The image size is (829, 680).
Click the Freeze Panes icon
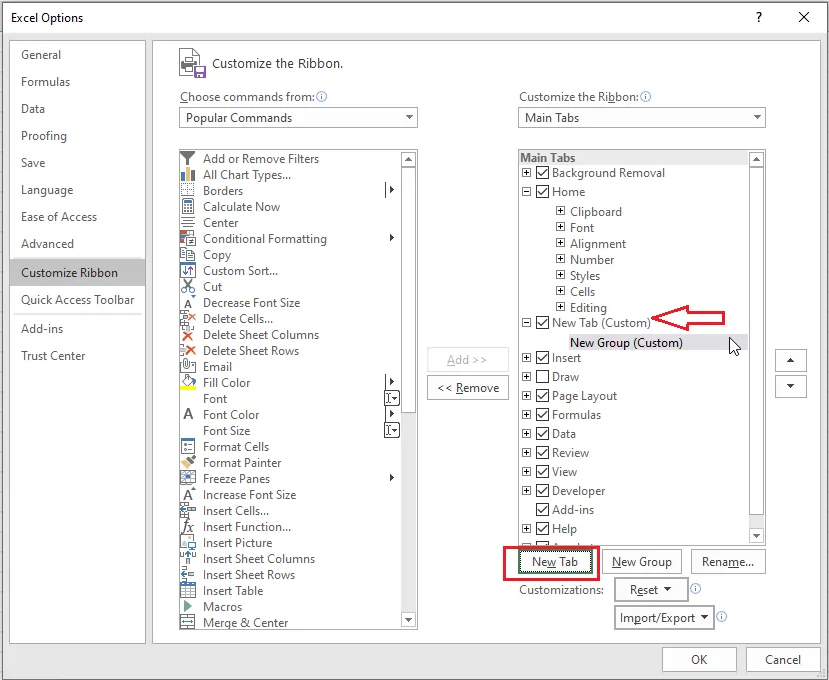(188, 479)
